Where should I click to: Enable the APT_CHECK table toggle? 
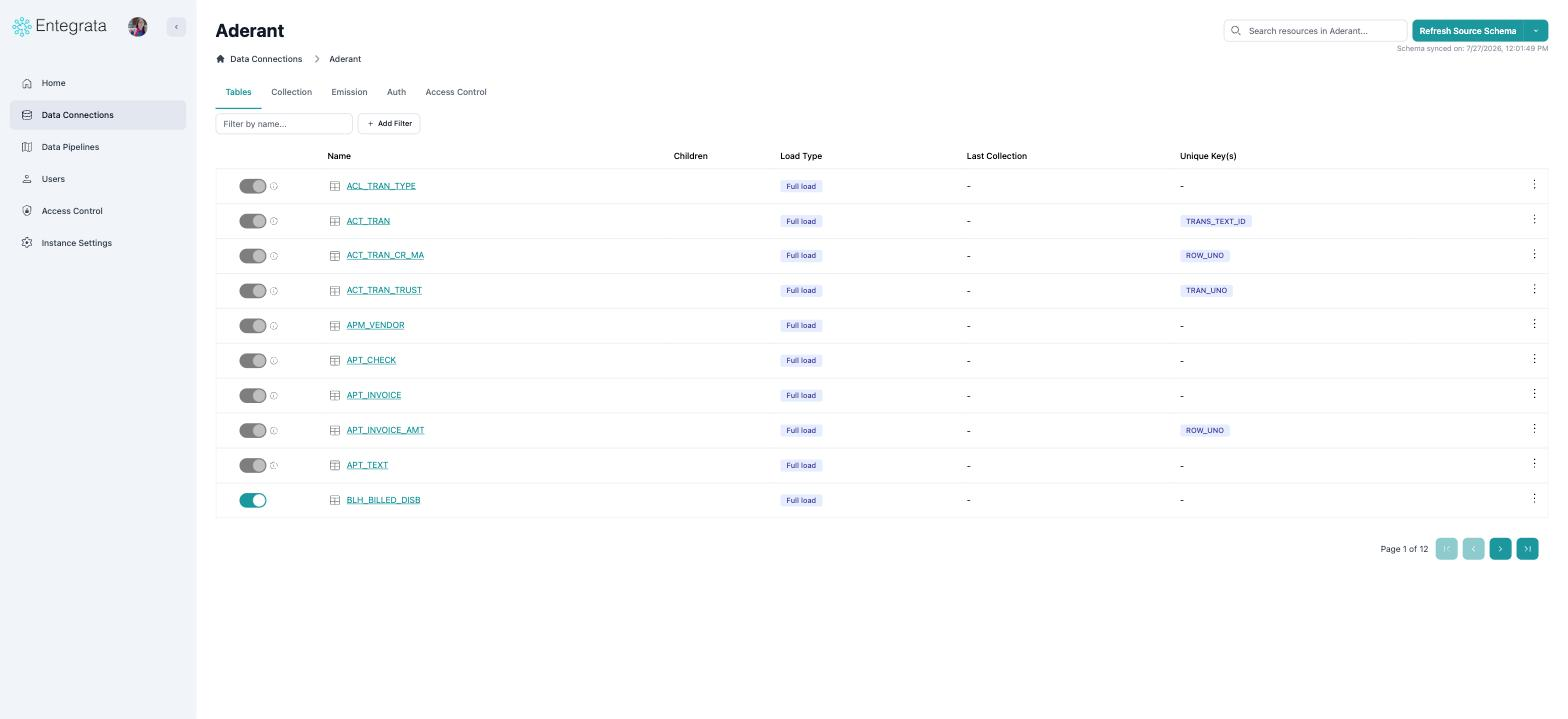[x=253, y=361]
